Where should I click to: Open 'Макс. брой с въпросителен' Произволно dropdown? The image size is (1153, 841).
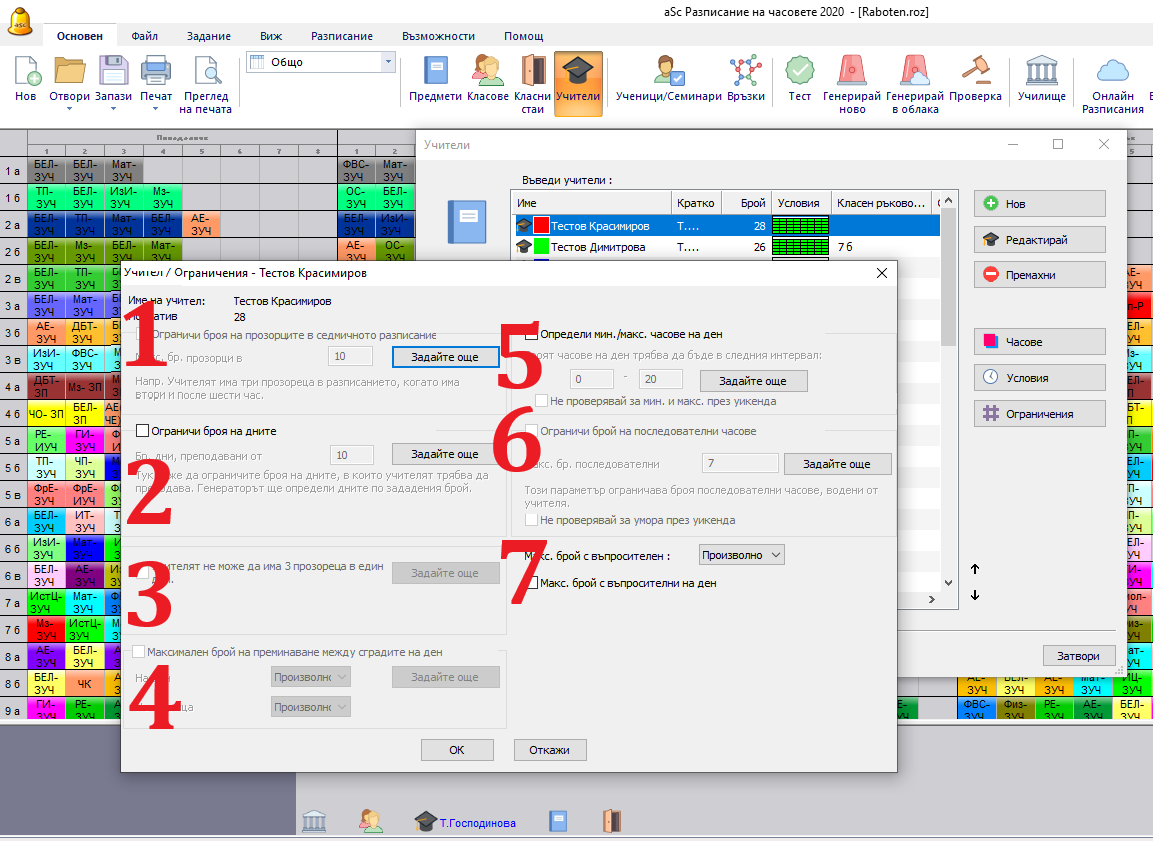pos(741,555)
